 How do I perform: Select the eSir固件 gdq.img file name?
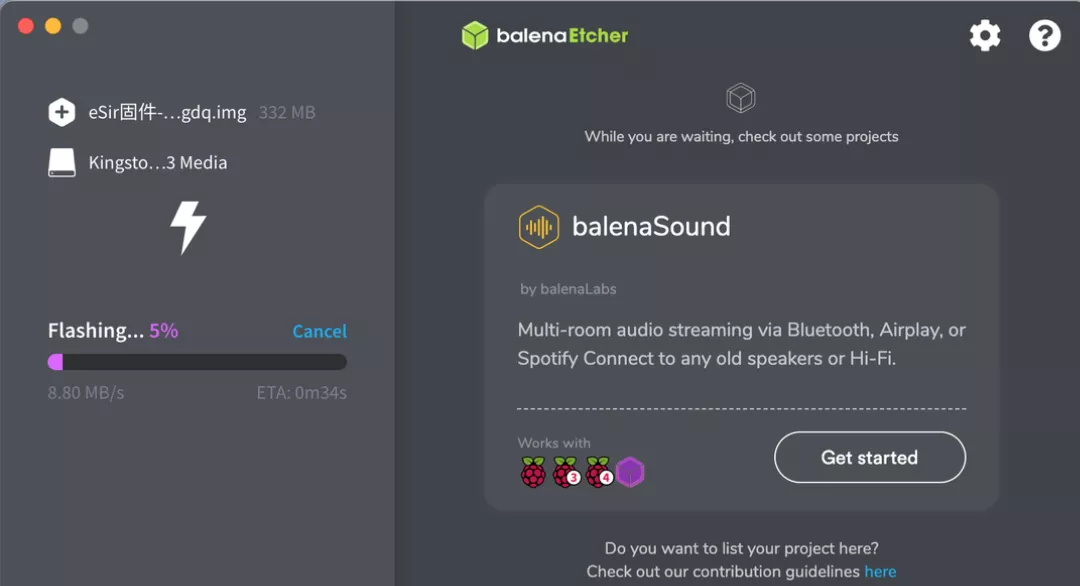[x=167, y=112]
